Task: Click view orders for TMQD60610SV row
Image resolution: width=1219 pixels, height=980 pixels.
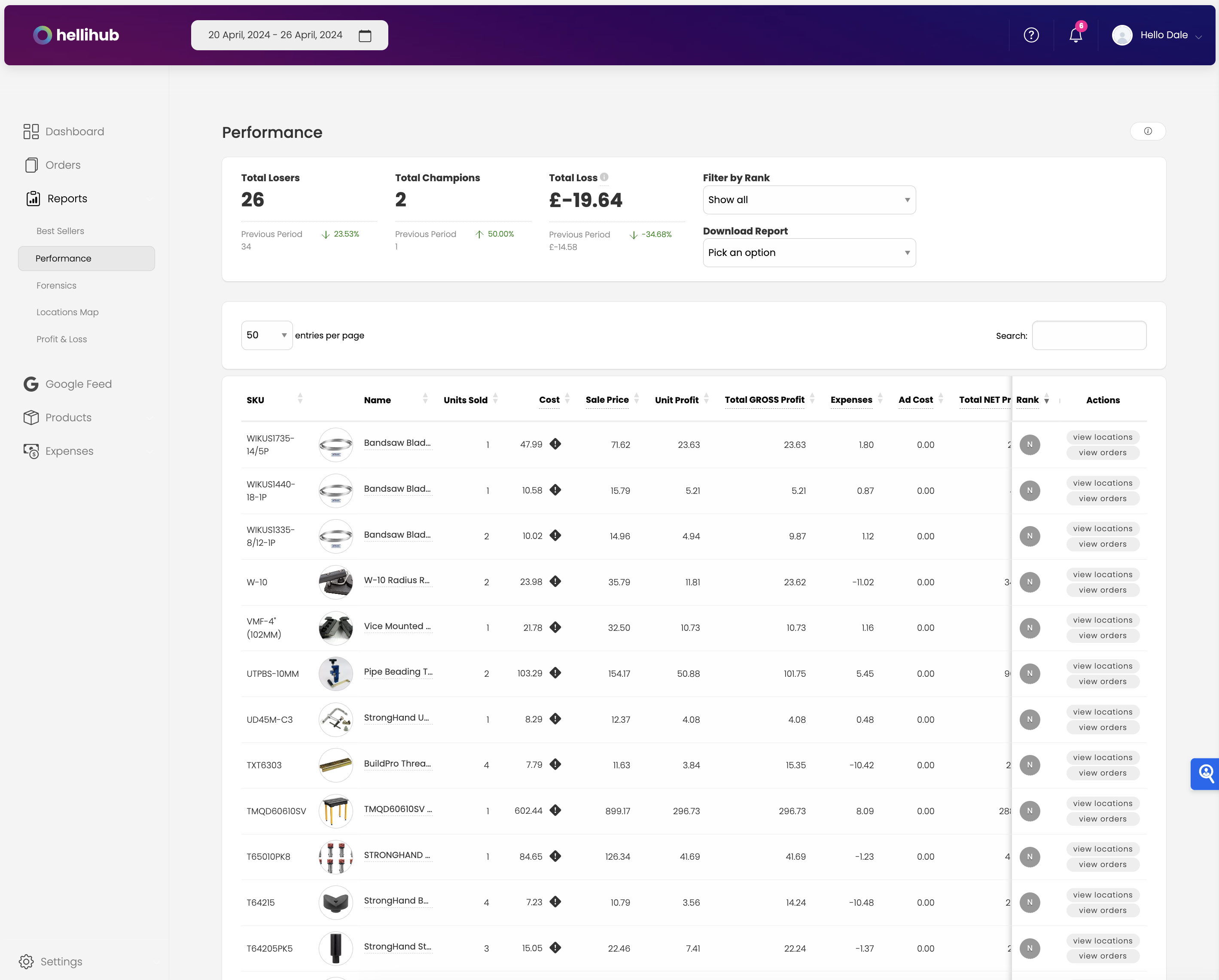Action: point(1102,819)
